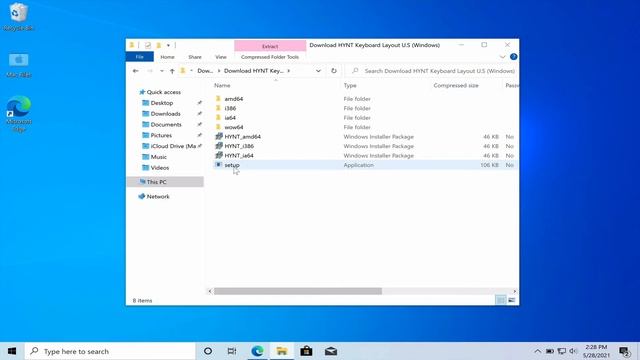Viewport: 640px width, 360px height.
Task: Open the Mac Files desktop icon
Action: [x=18, y=64]
